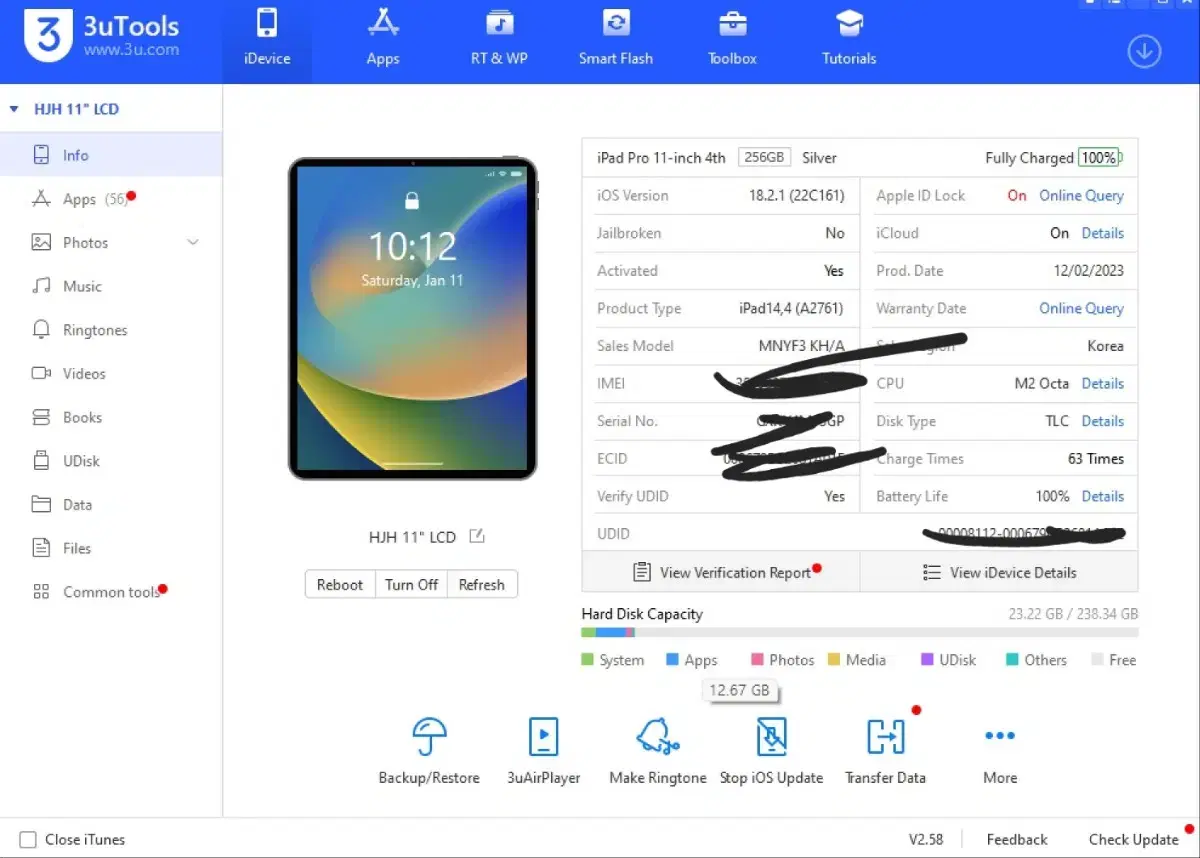Click the edit device name icon
Screen dimensions: 1200x858
coord(477,537)
